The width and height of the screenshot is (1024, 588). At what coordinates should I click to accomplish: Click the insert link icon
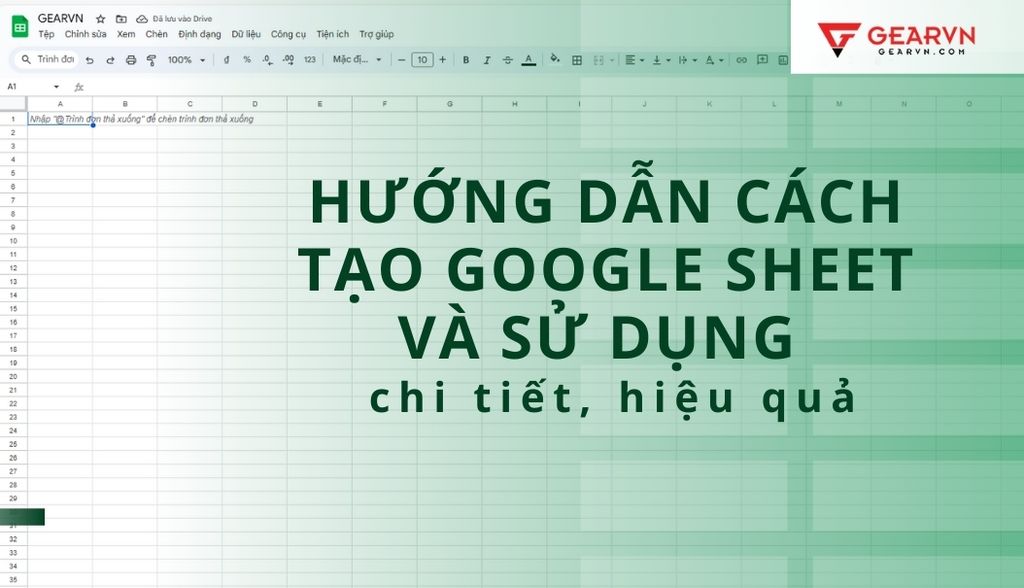pos(741,60)
